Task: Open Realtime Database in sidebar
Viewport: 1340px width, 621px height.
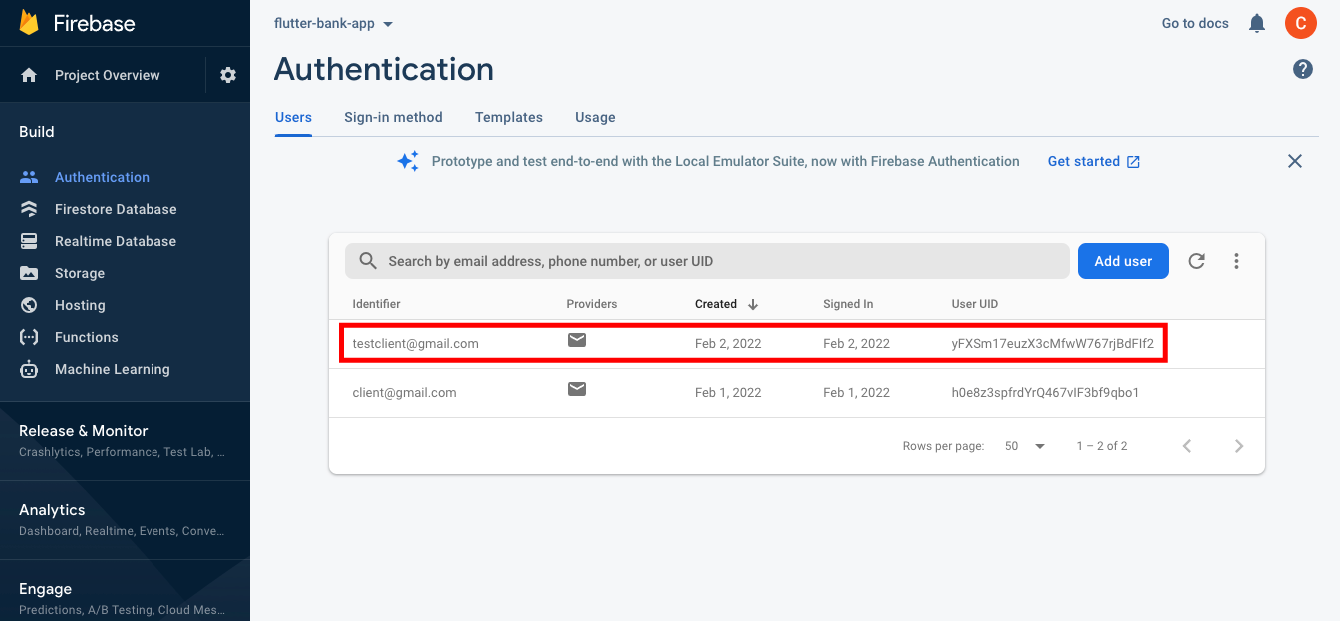Action: tap(115, 241)
